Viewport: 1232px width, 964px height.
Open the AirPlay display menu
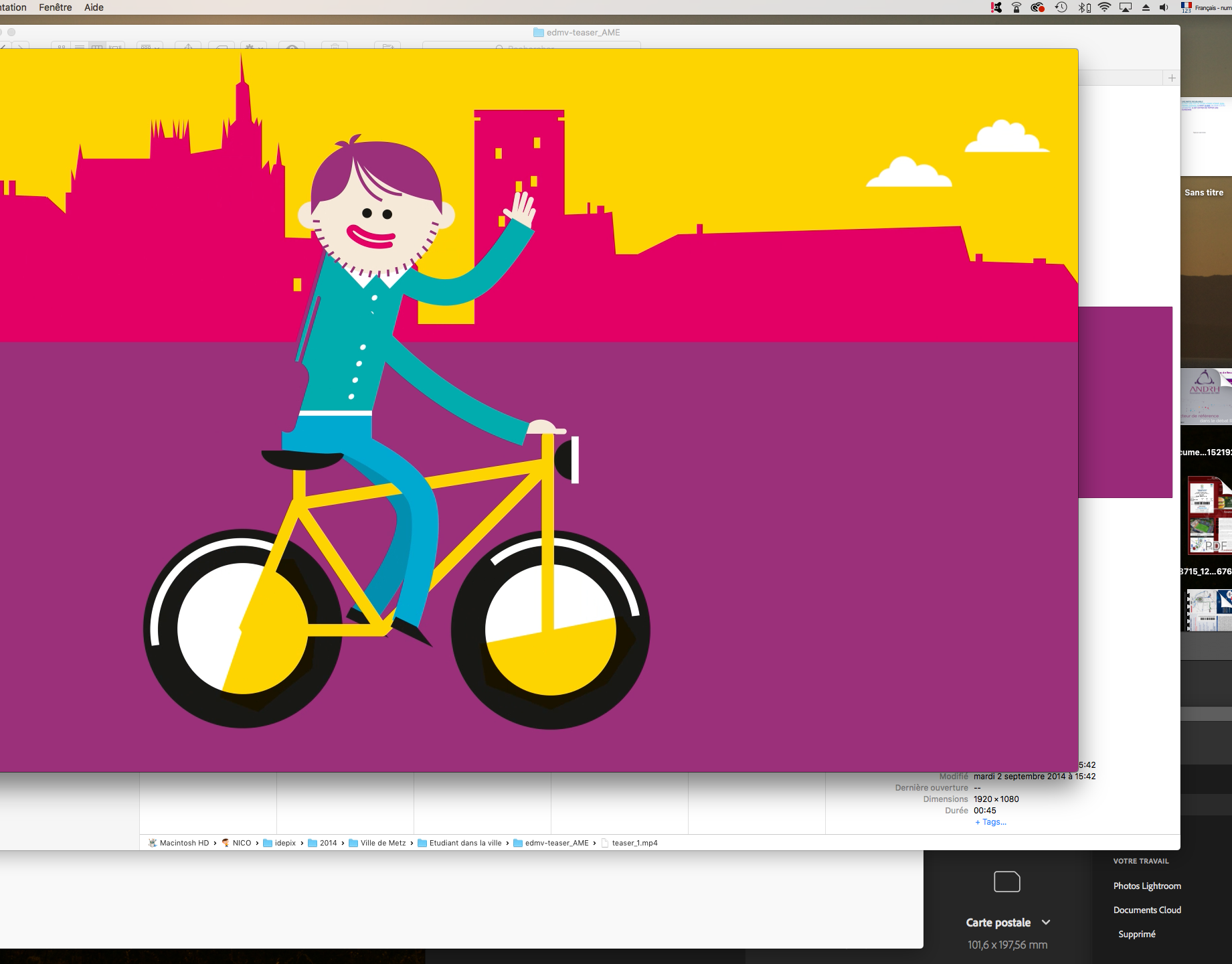(1126, 7)
